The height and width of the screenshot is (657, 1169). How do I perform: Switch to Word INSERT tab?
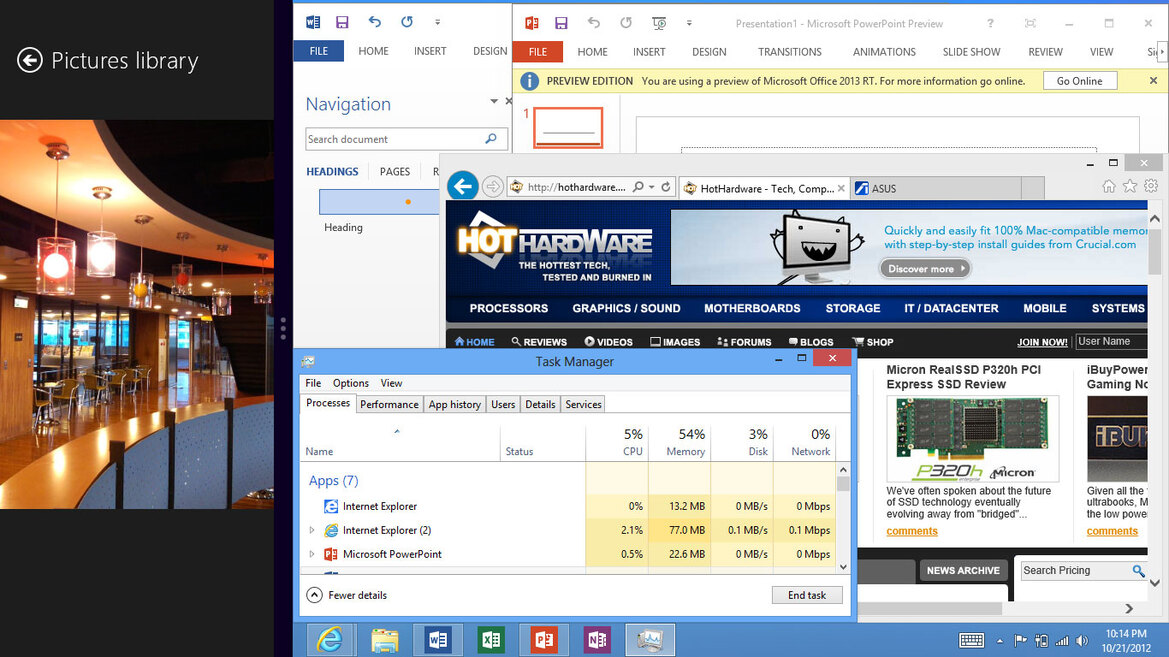pyautogui.click(x=430, y=51)
